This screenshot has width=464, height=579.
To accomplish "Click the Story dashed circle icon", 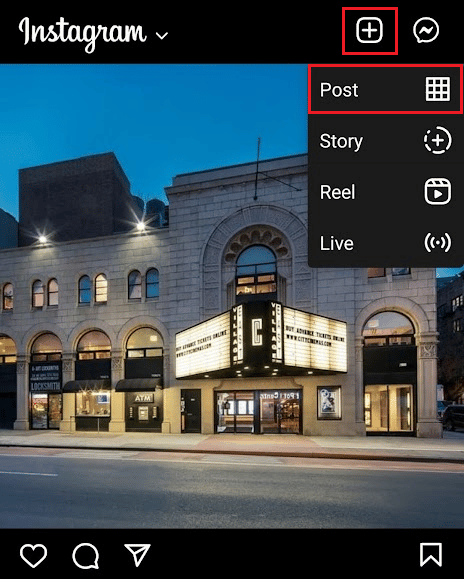I will coord(438,140).
